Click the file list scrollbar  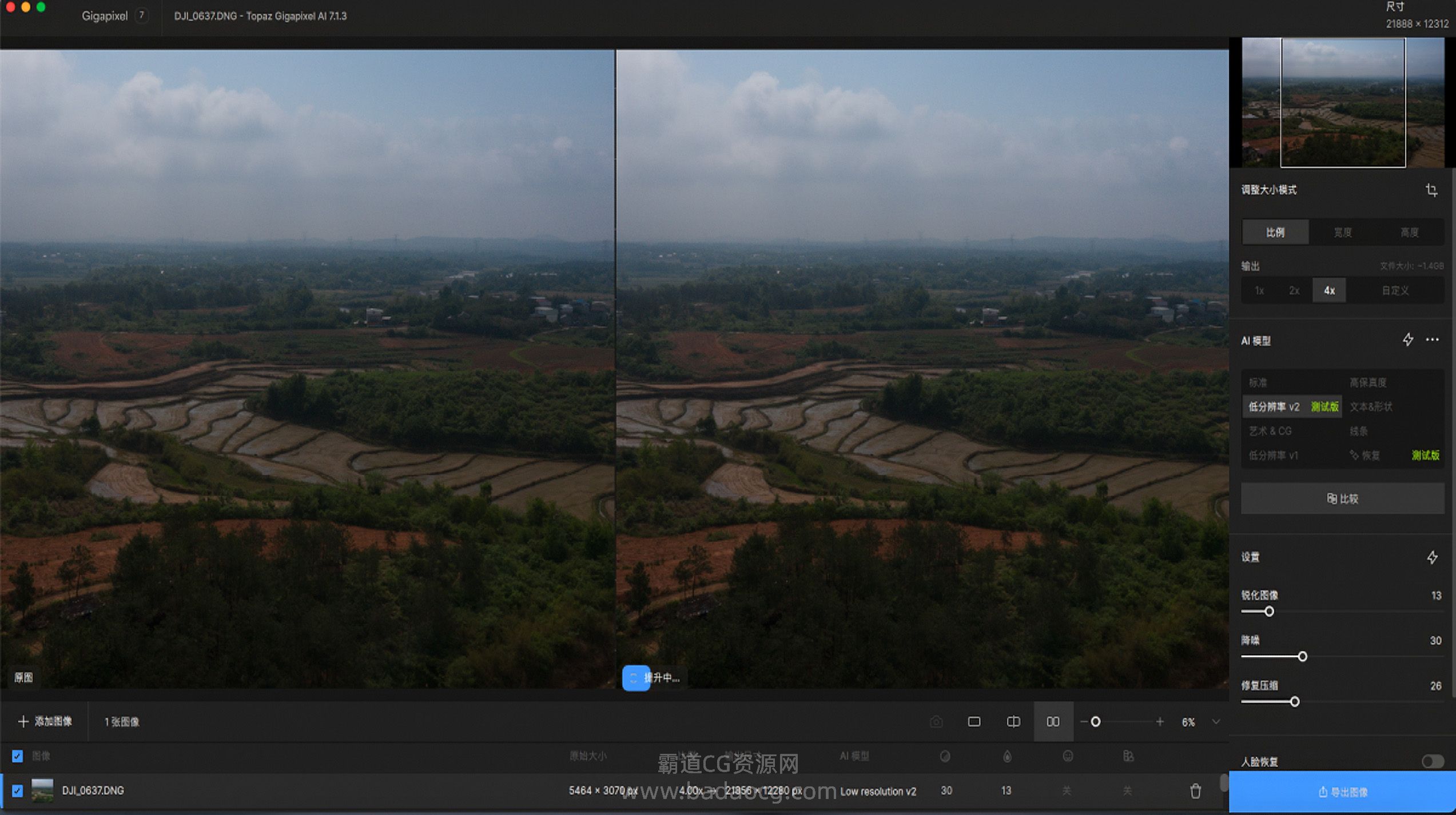tap(1223, 782)
